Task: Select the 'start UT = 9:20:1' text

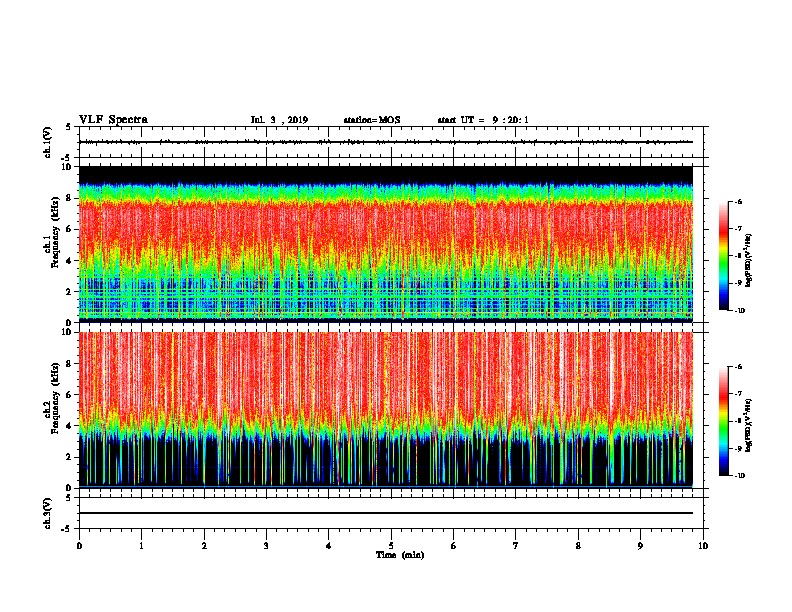Action: (x=483, y=120)
